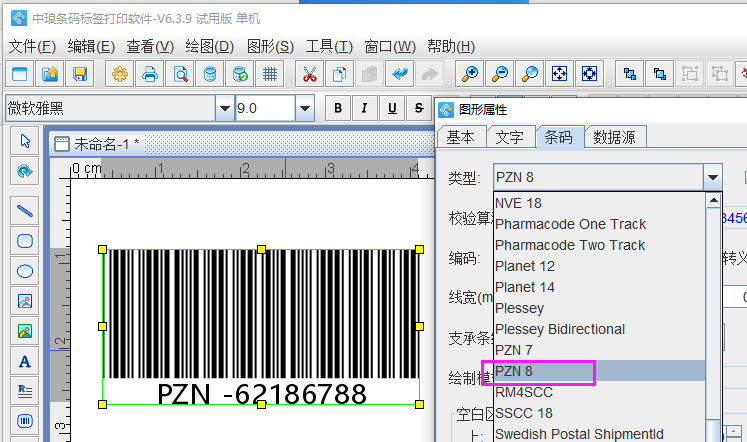The image size is (747, 442).
Task: Select the Rounded Rectangle tool
Action: coord(26,240)
